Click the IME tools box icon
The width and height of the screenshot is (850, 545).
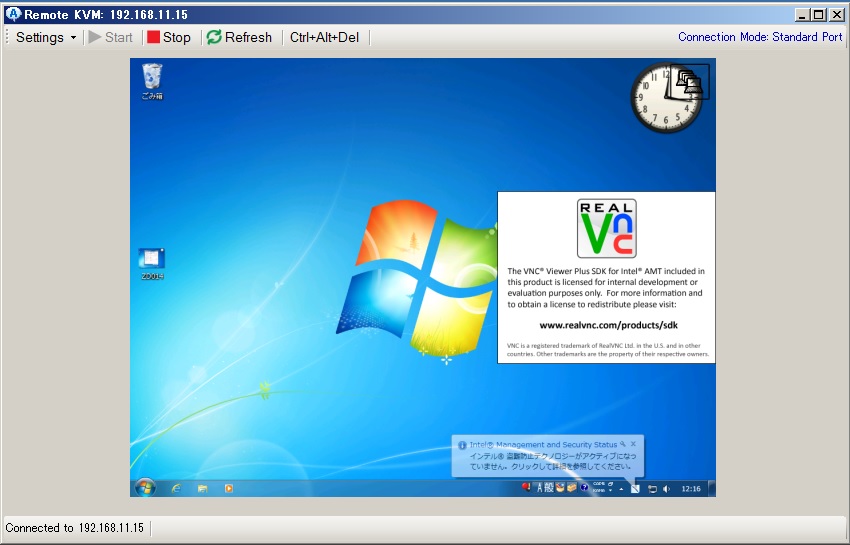(x=571, y=488)
